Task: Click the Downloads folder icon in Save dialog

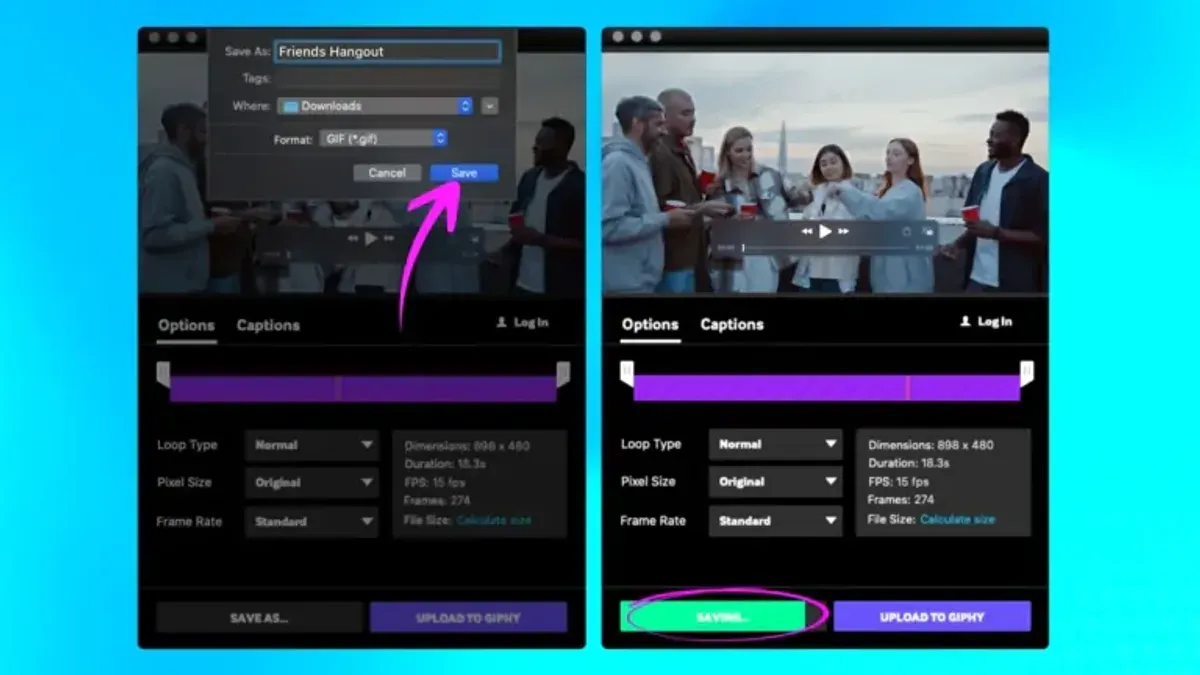Action: click(289, 106)
